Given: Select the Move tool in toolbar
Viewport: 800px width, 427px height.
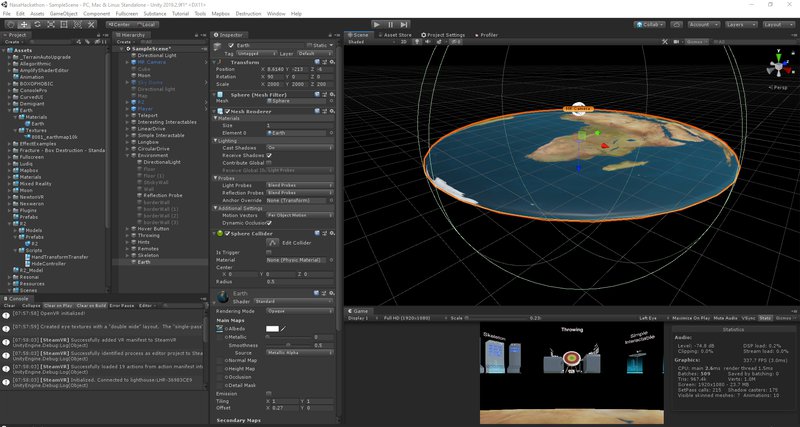Looking at the screenshot, I should tap(22, 24).
